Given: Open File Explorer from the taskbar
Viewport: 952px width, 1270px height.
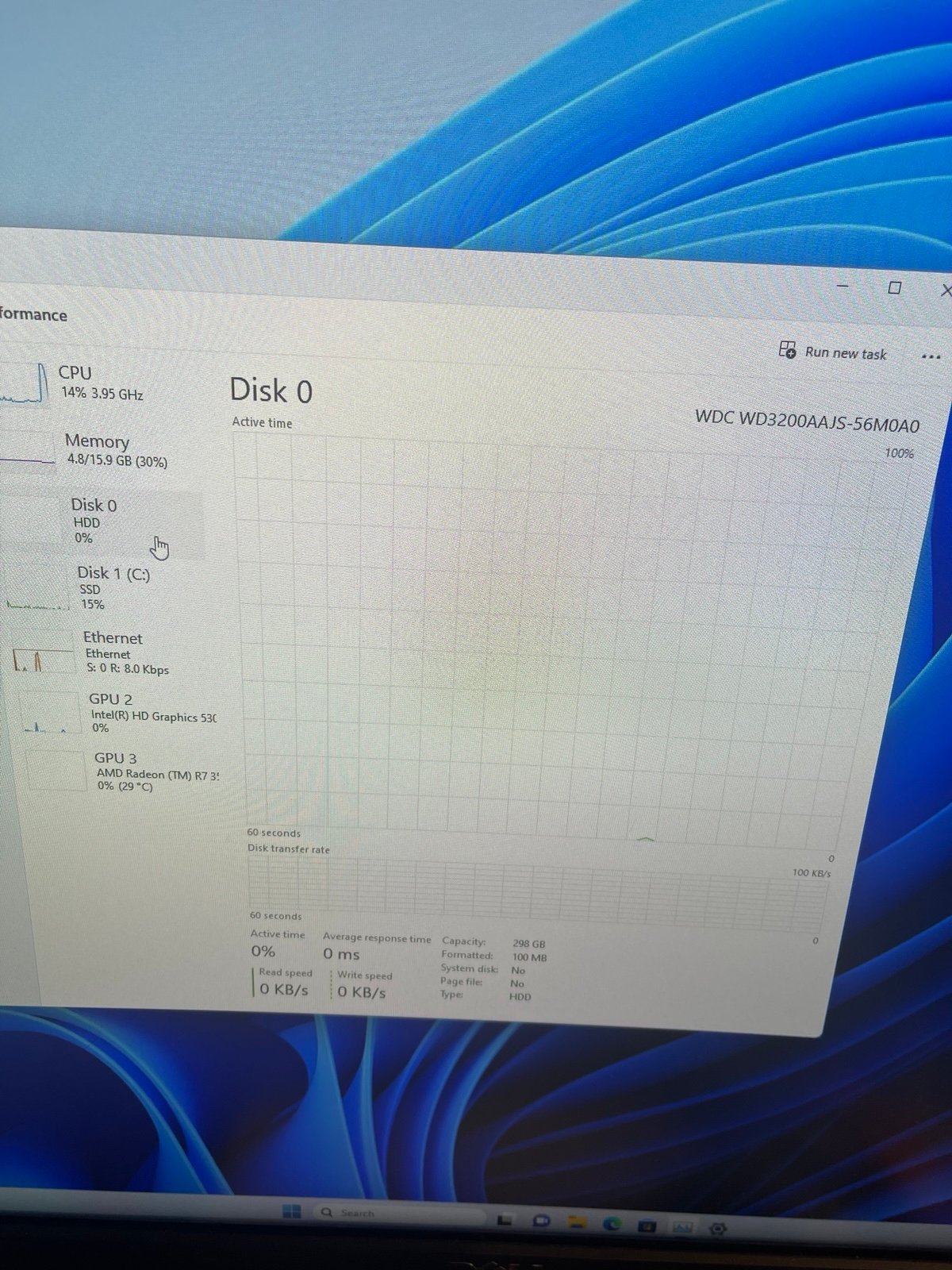Looking at the screenshot, I should point(576,1222).
